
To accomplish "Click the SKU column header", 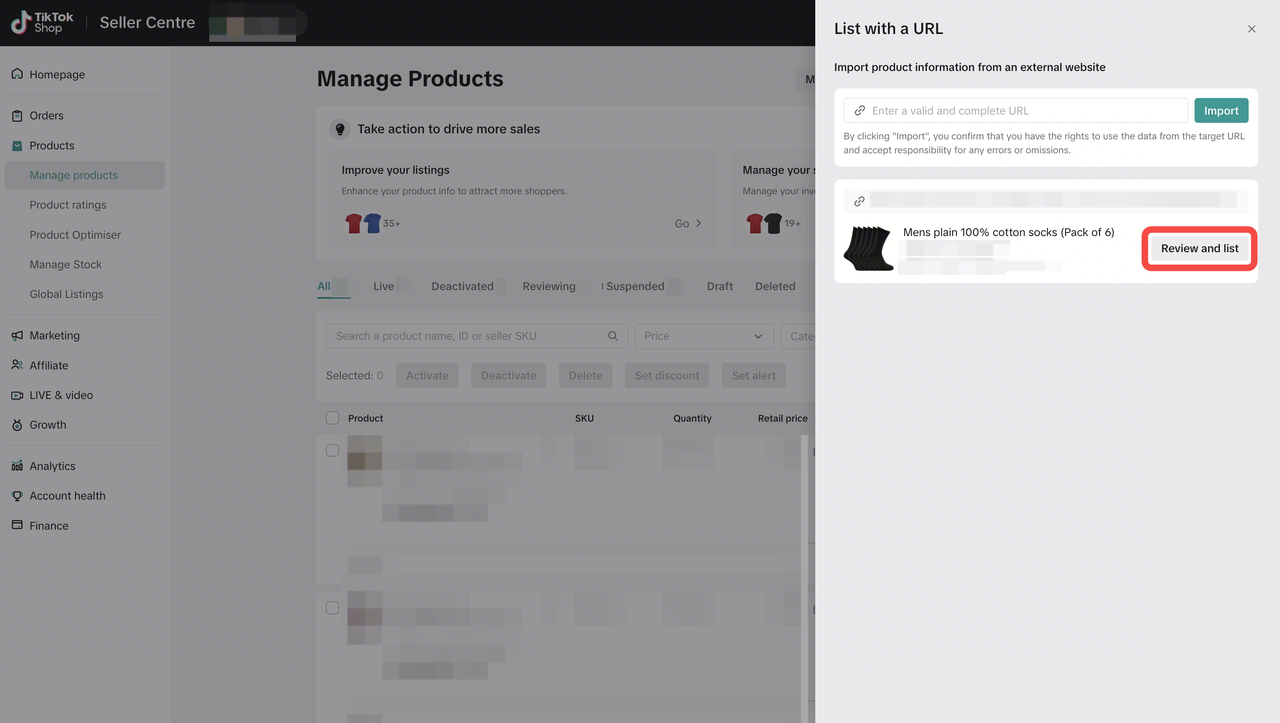I will click(584, 418).
